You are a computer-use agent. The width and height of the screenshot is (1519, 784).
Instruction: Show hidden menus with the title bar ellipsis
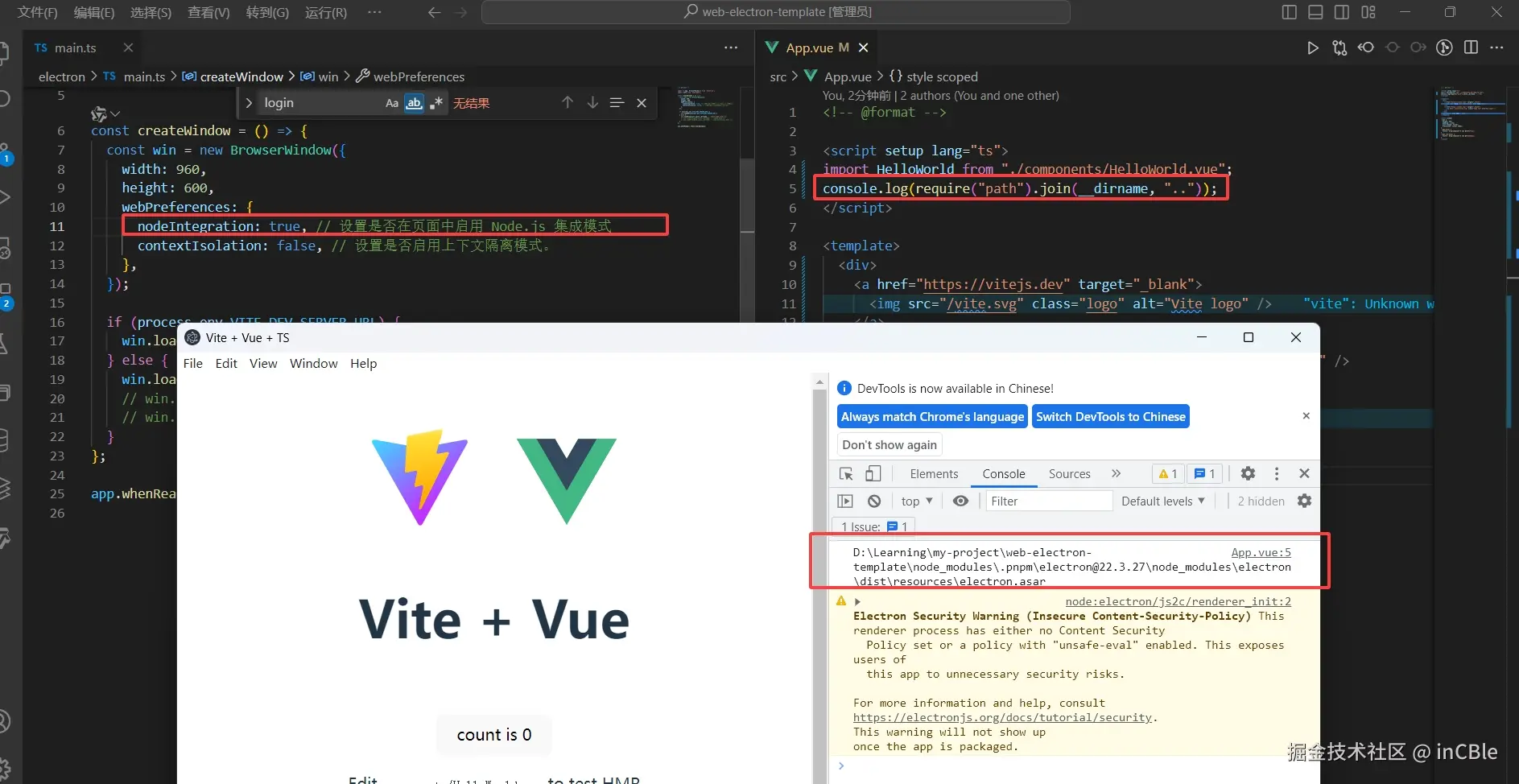(x=374, y=12)
